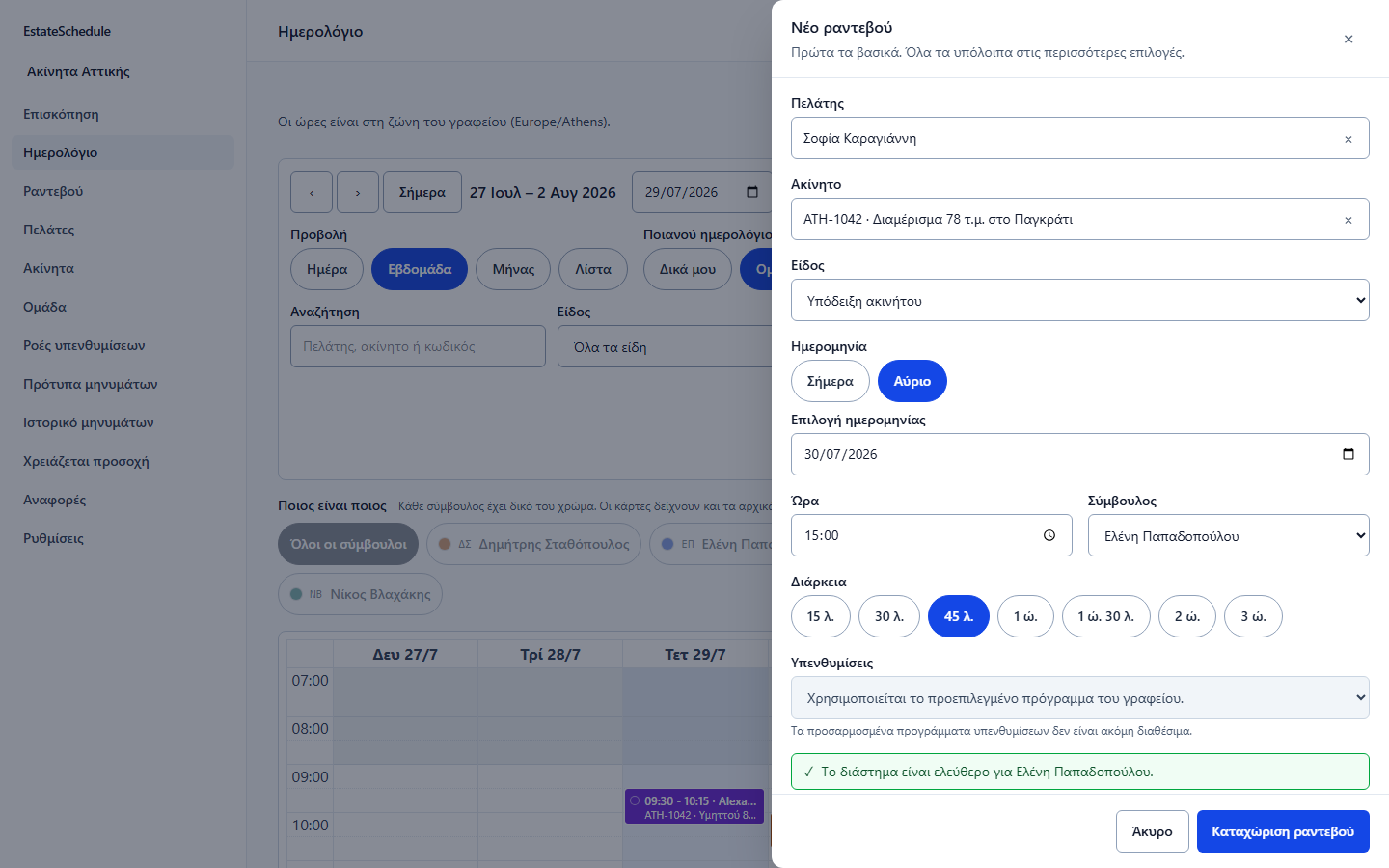This screenshot has width=1389, height=868.
Task: Open the 09:30 - 10:15 appointment card
Action: (694, 807)
